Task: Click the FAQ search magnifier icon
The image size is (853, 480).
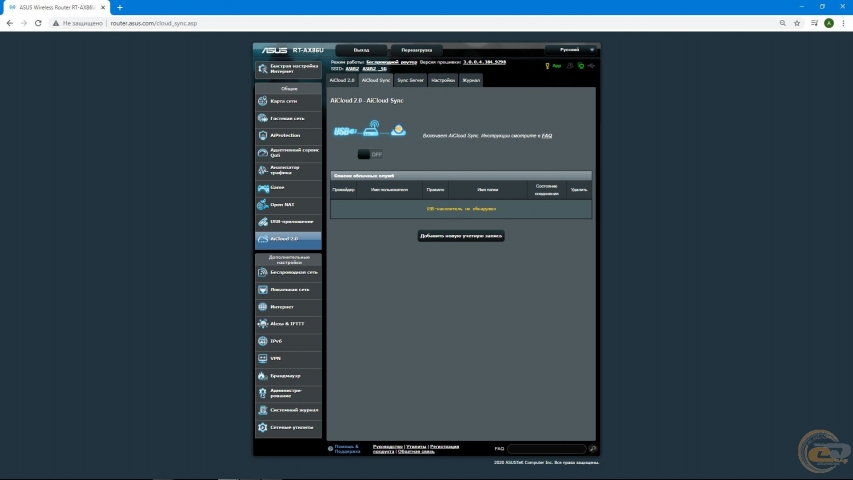Action: point(593,448)
